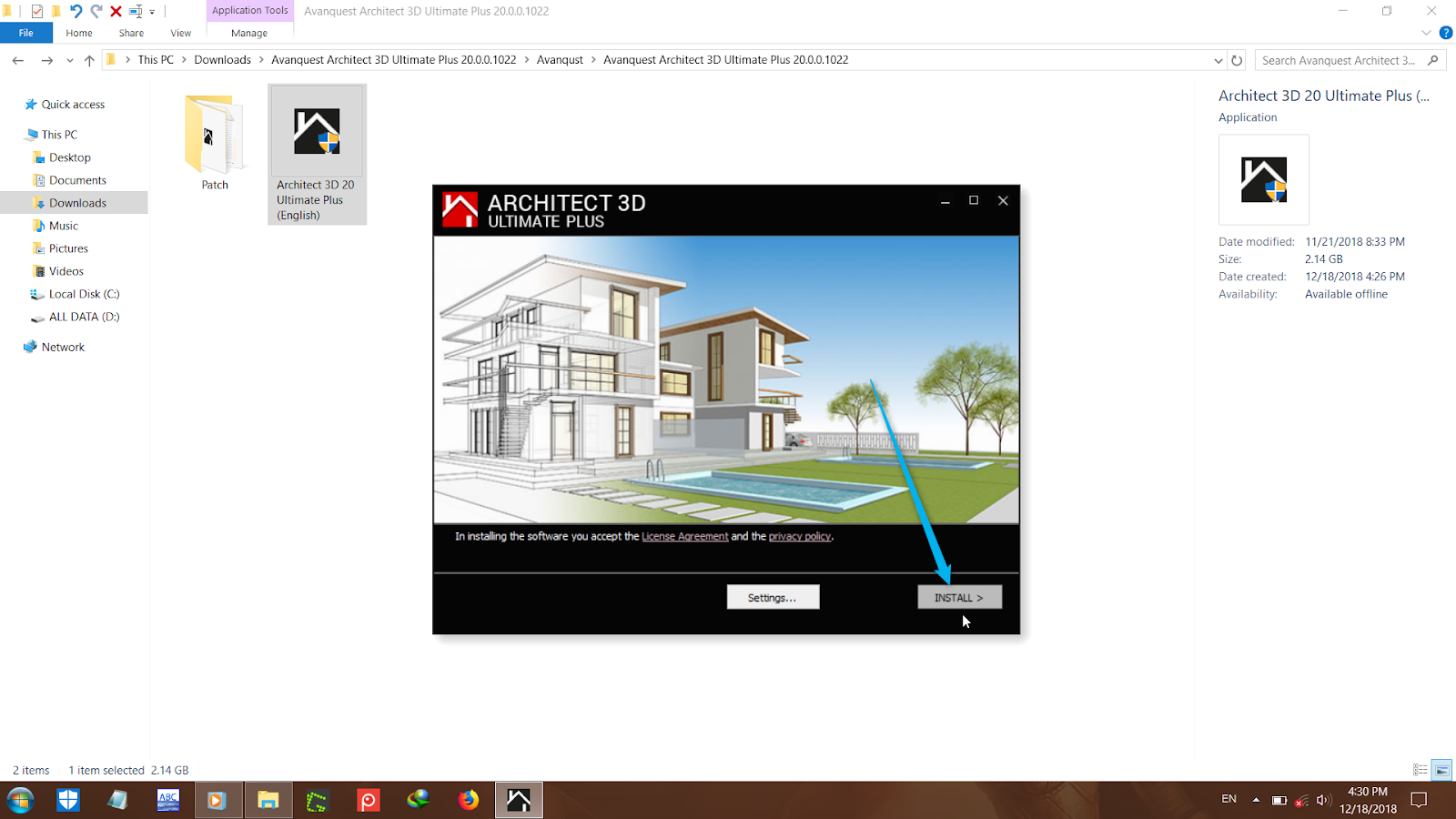Open the privacy policy link
1456x819 pixels.
(x=799, y=536)
